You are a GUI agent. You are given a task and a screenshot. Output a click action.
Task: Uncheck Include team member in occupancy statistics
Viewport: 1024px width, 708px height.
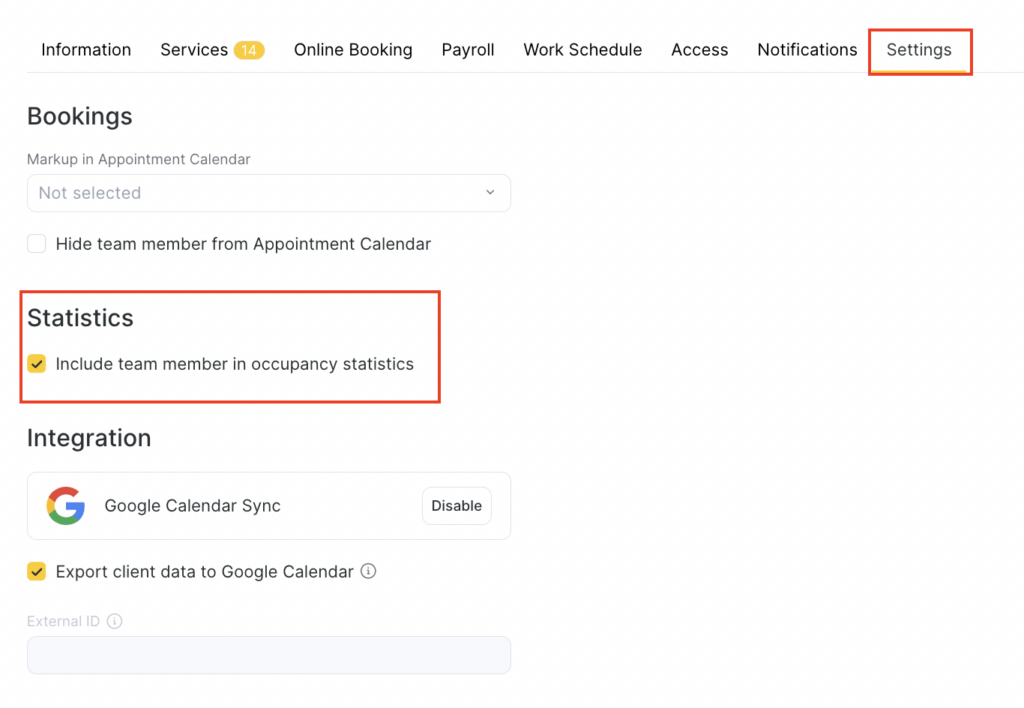37,364
